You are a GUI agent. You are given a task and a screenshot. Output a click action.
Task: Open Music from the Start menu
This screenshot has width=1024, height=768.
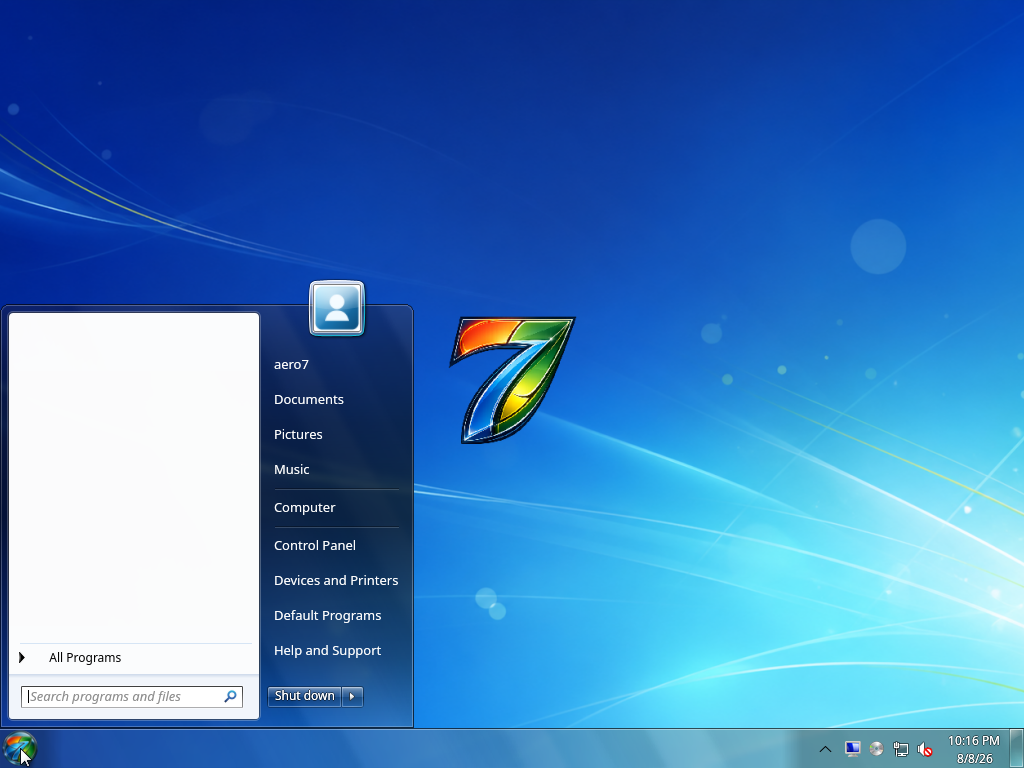tap(292, 470)
